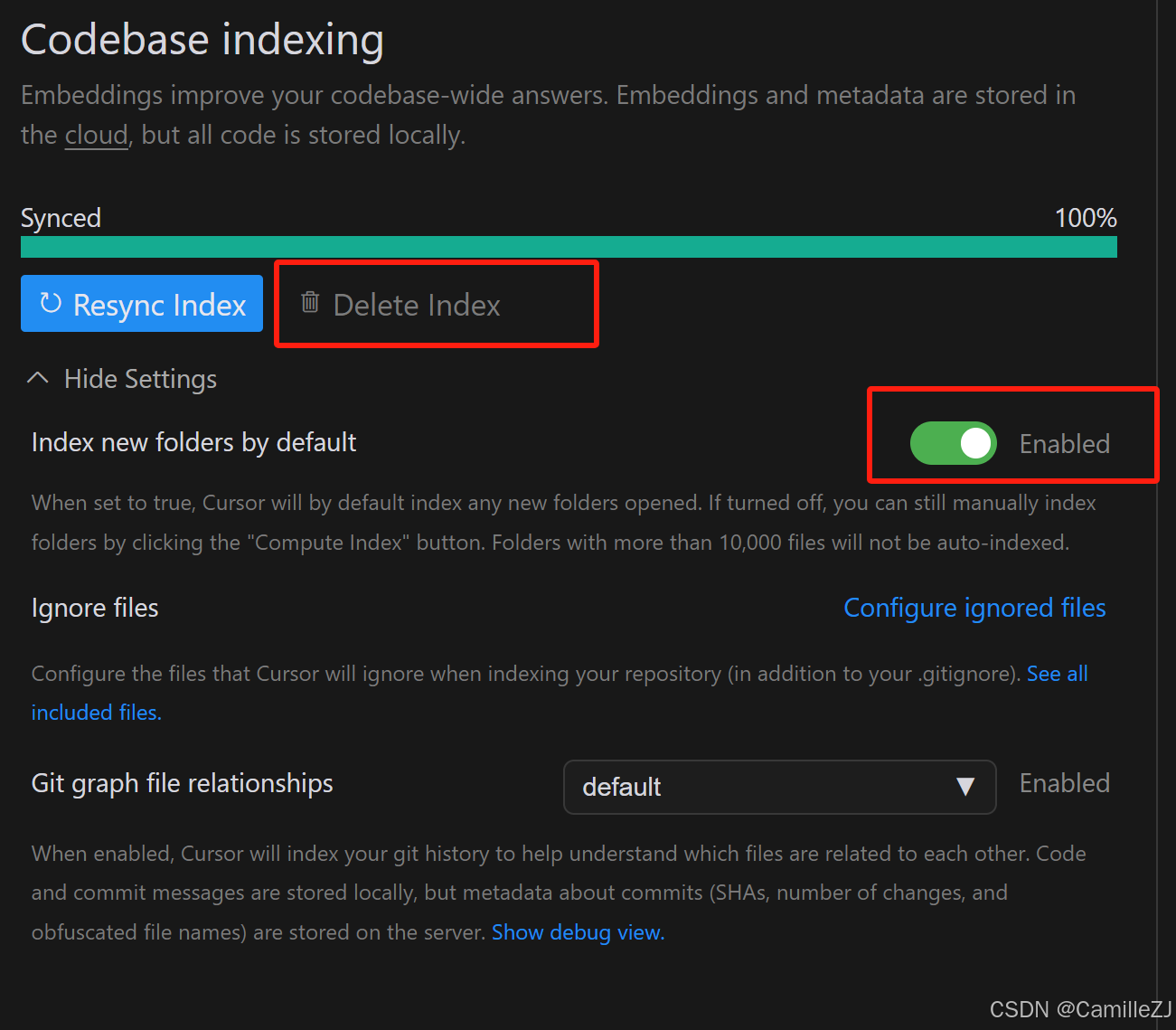The width and height of the screenshot is (1176, 1030).
Task: Toggle the Index new folders by default switch
Action: (953, 443)
